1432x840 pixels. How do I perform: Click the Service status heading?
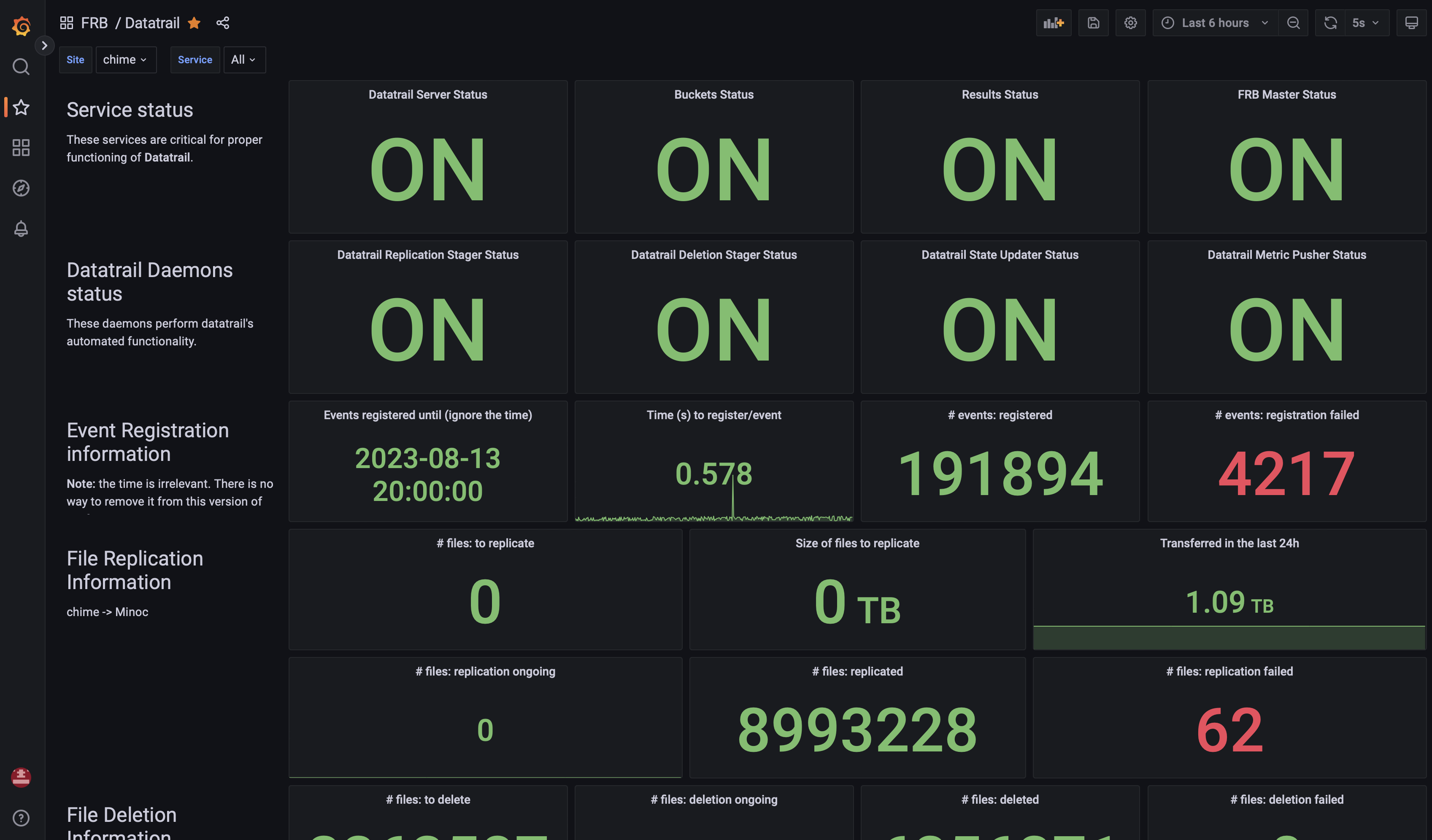click(130, 110)
